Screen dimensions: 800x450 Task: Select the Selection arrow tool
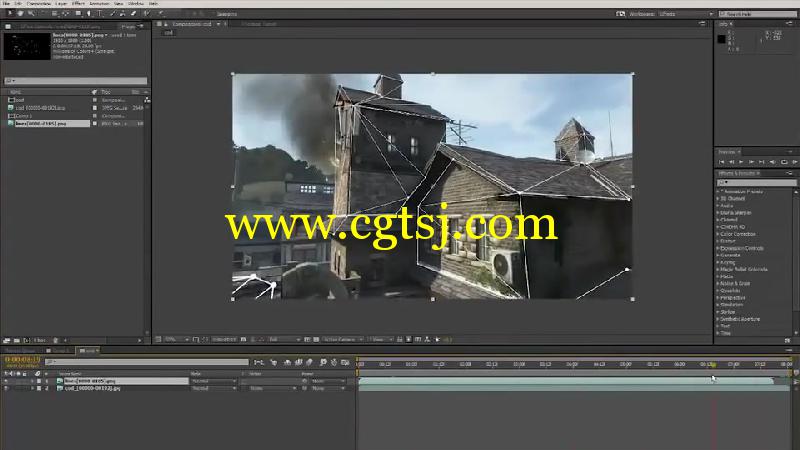tap(10, 14)
